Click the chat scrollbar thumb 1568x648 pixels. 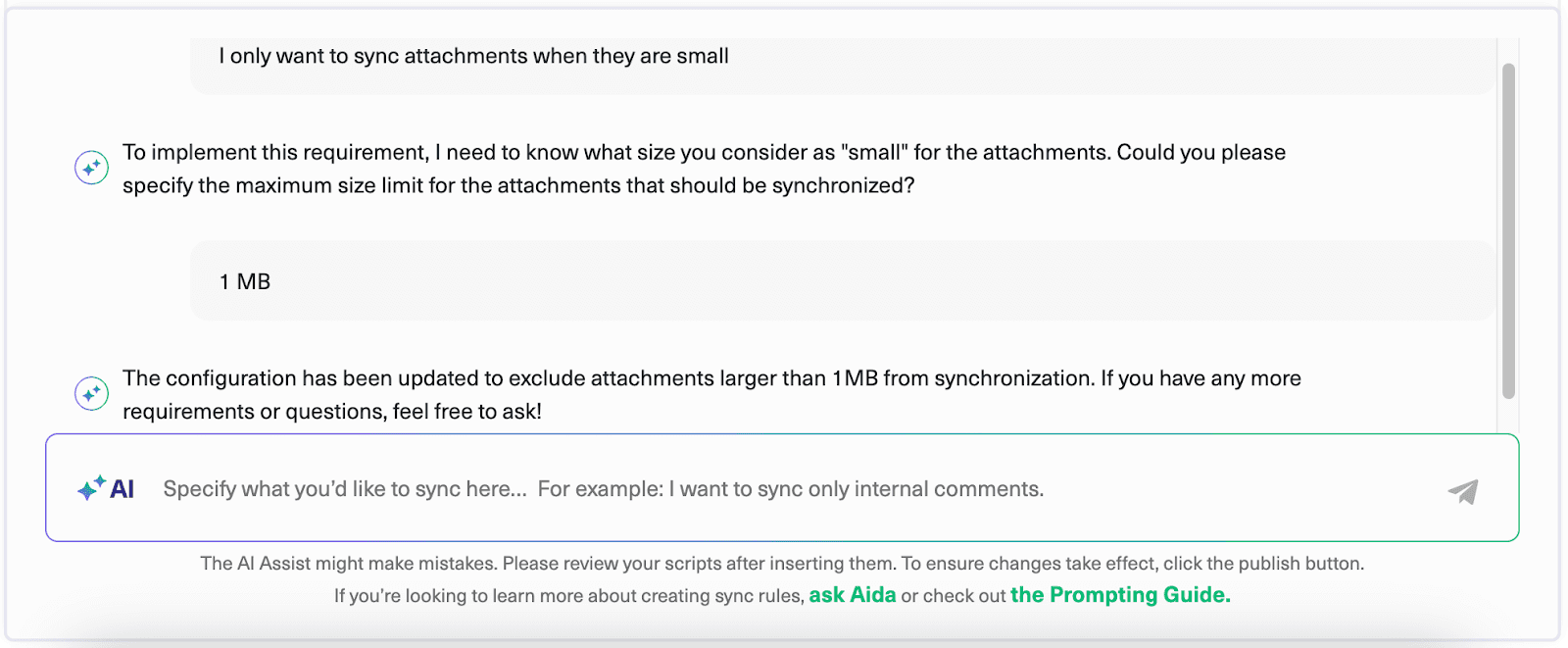pos(1508,230)
